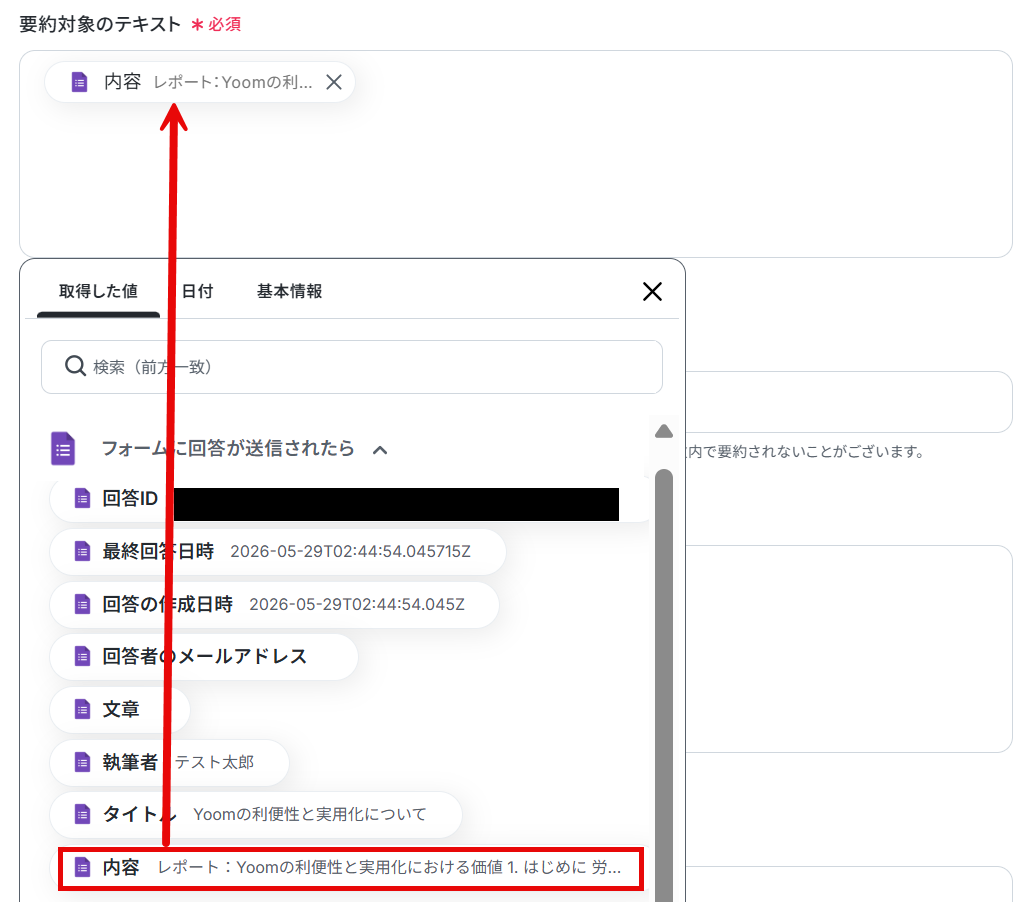
Task: Collapse the フォームに回答が送信されたら section
Action: (x=380, y=449)
